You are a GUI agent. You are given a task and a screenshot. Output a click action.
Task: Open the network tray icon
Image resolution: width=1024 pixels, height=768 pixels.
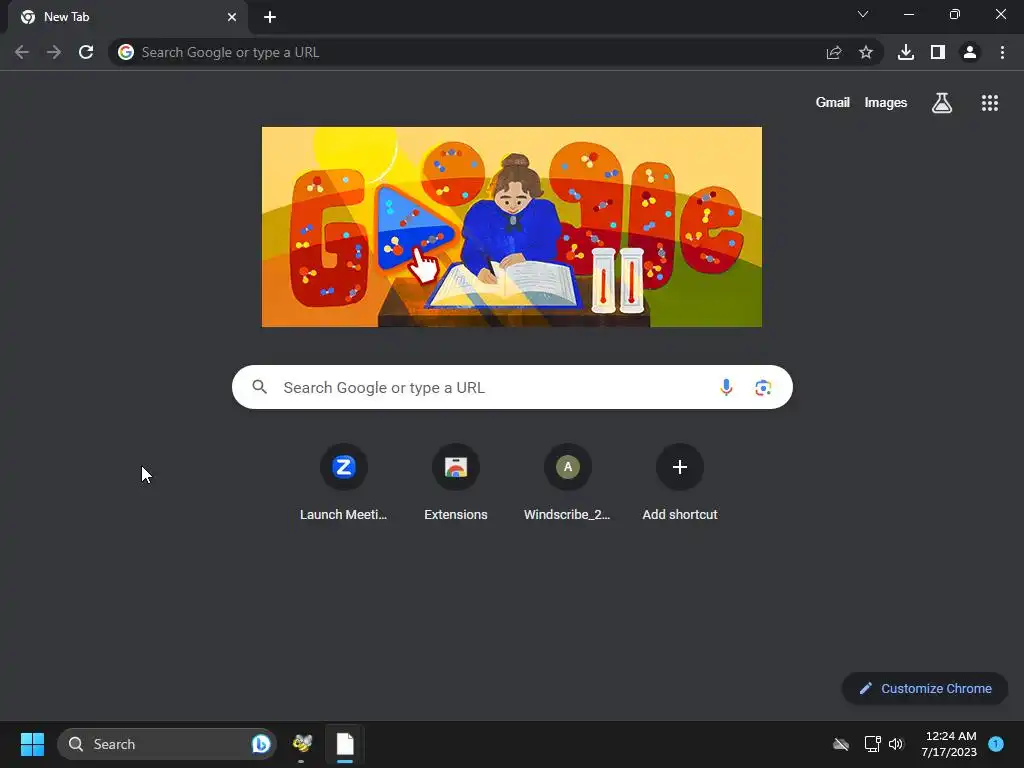point(872,744)
